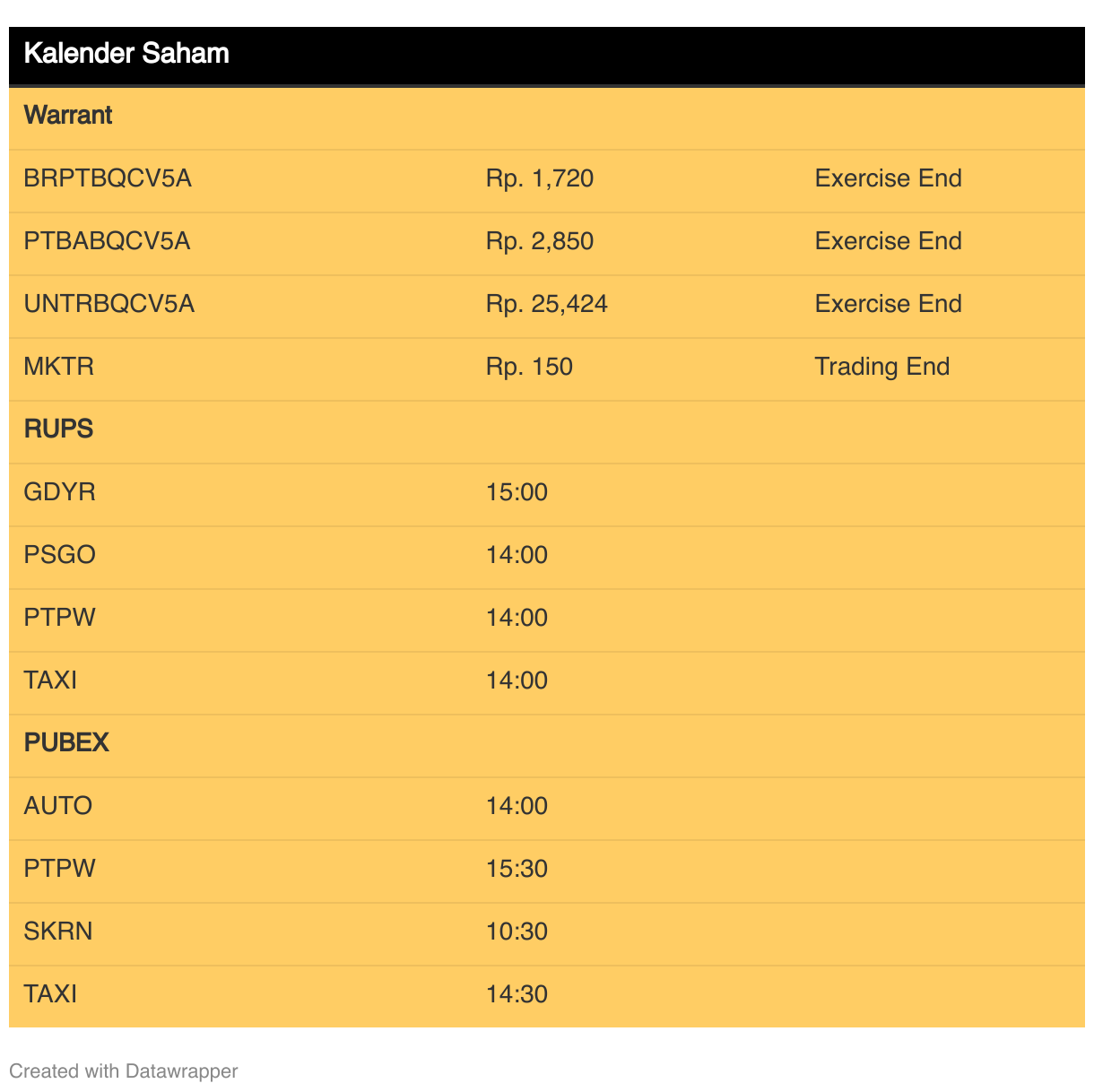Viewport: 1094px width, 1092px height.
Task: Click the PUBEX section heading
Action: (x=66, y=743)
